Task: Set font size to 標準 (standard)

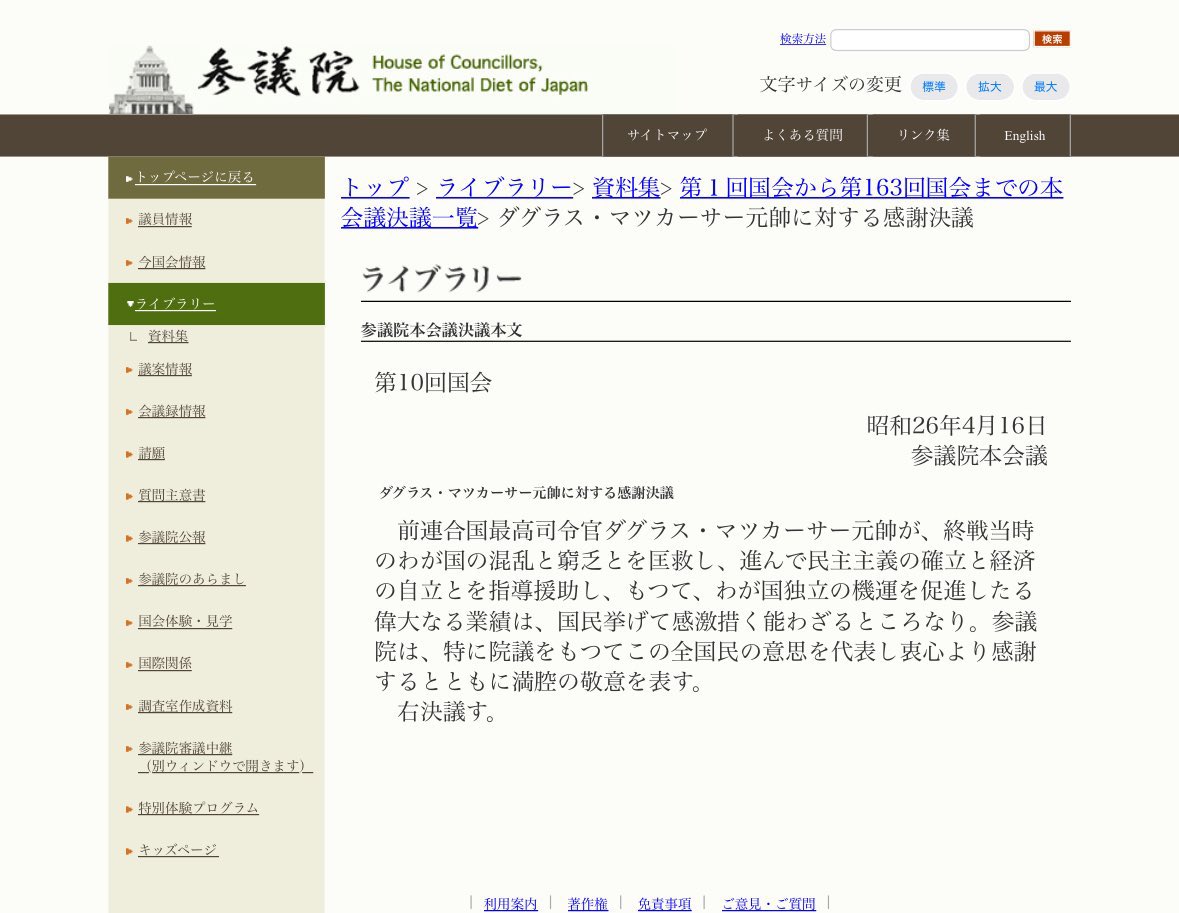Action: pos(933,87)
